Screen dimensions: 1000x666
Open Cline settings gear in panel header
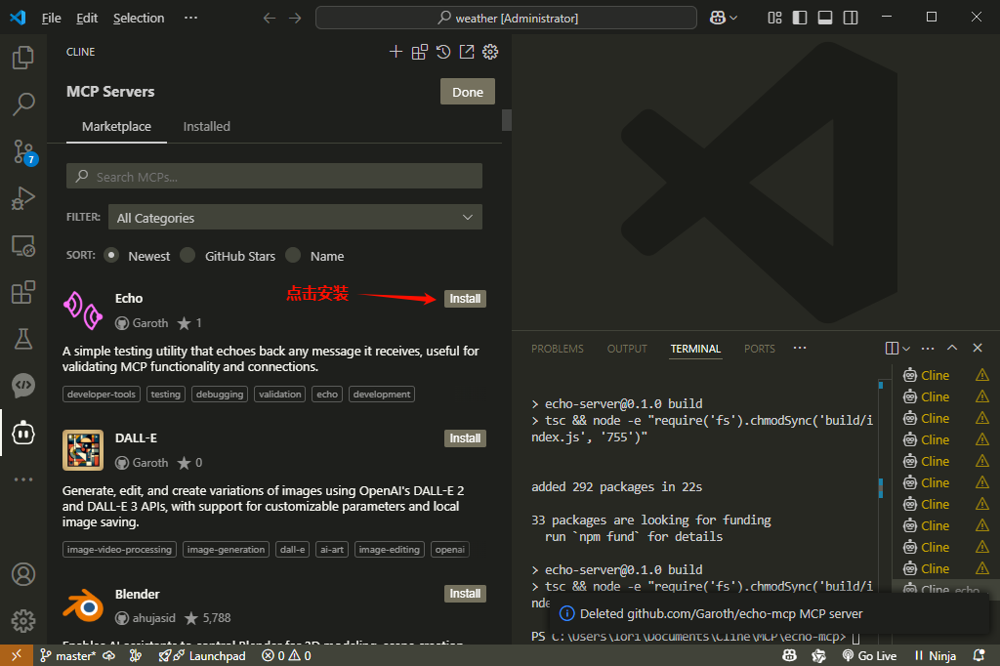coord(490,52)
